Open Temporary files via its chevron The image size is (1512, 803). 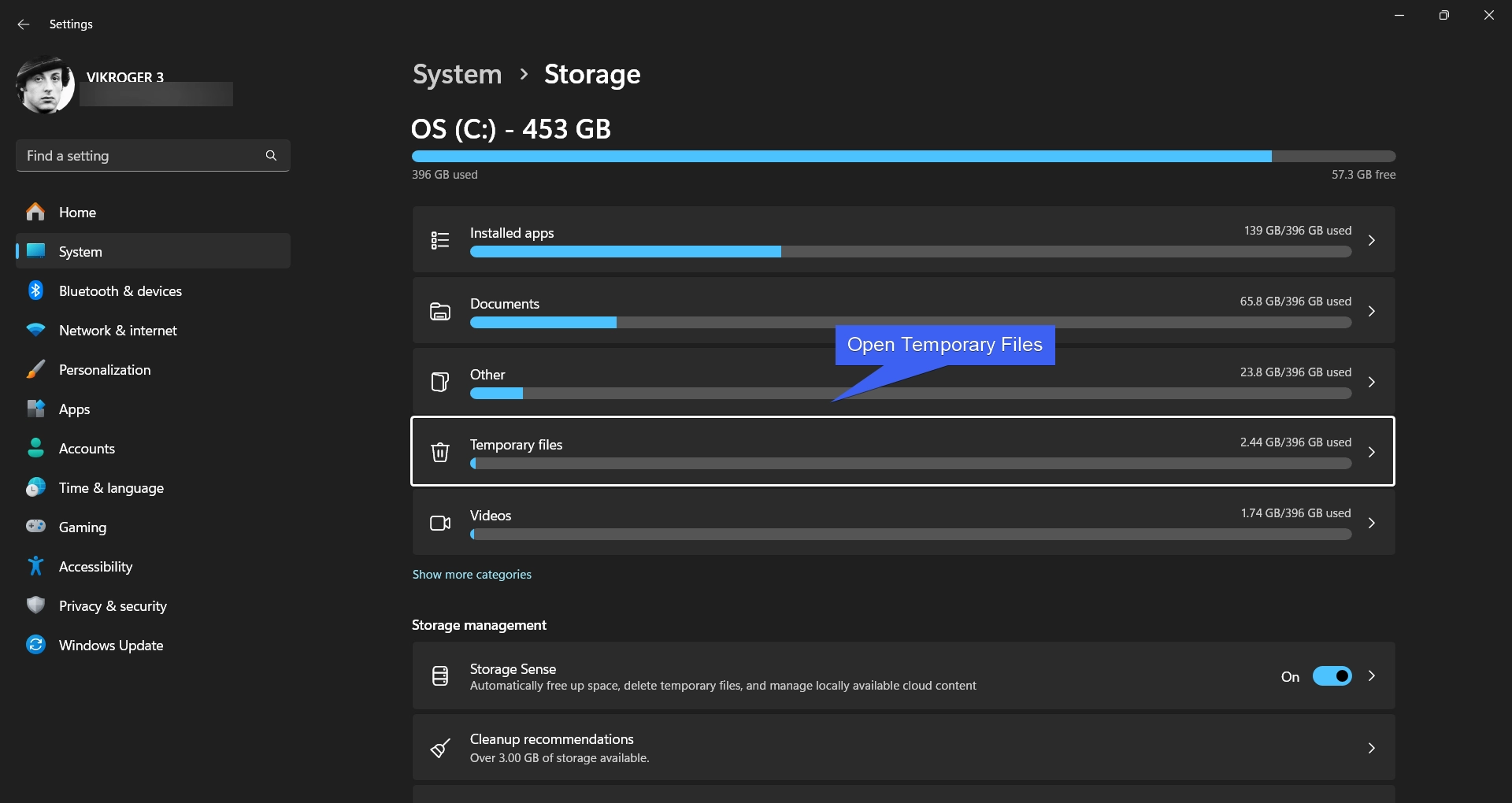tap(1371, 452)
